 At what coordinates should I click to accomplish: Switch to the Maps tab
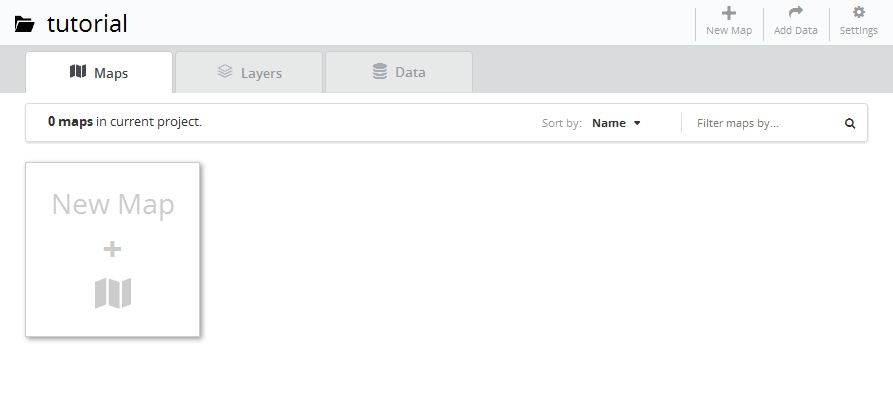pyautogui.click(x=99, y=72)
